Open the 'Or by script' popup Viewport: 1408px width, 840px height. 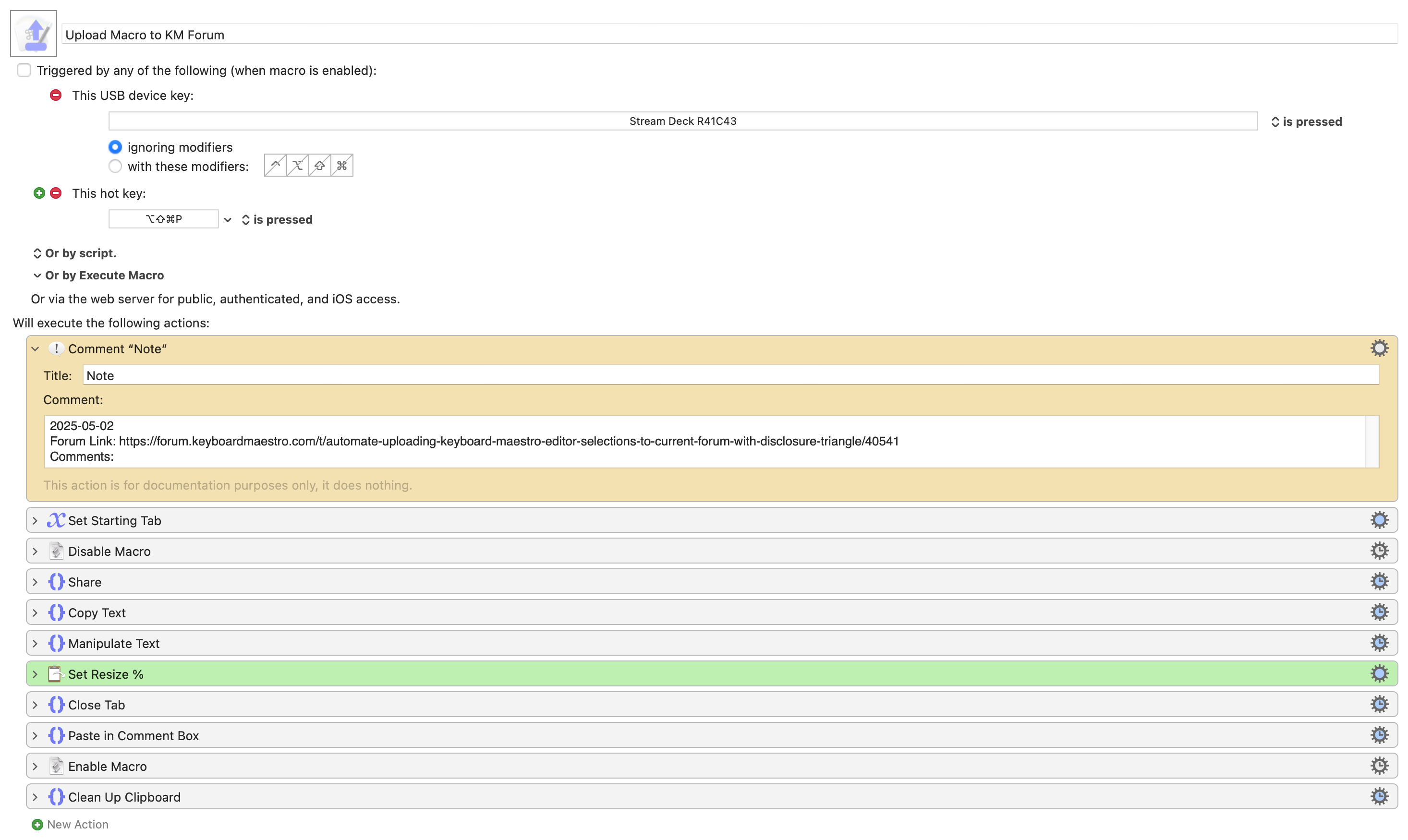pos(75,253)
